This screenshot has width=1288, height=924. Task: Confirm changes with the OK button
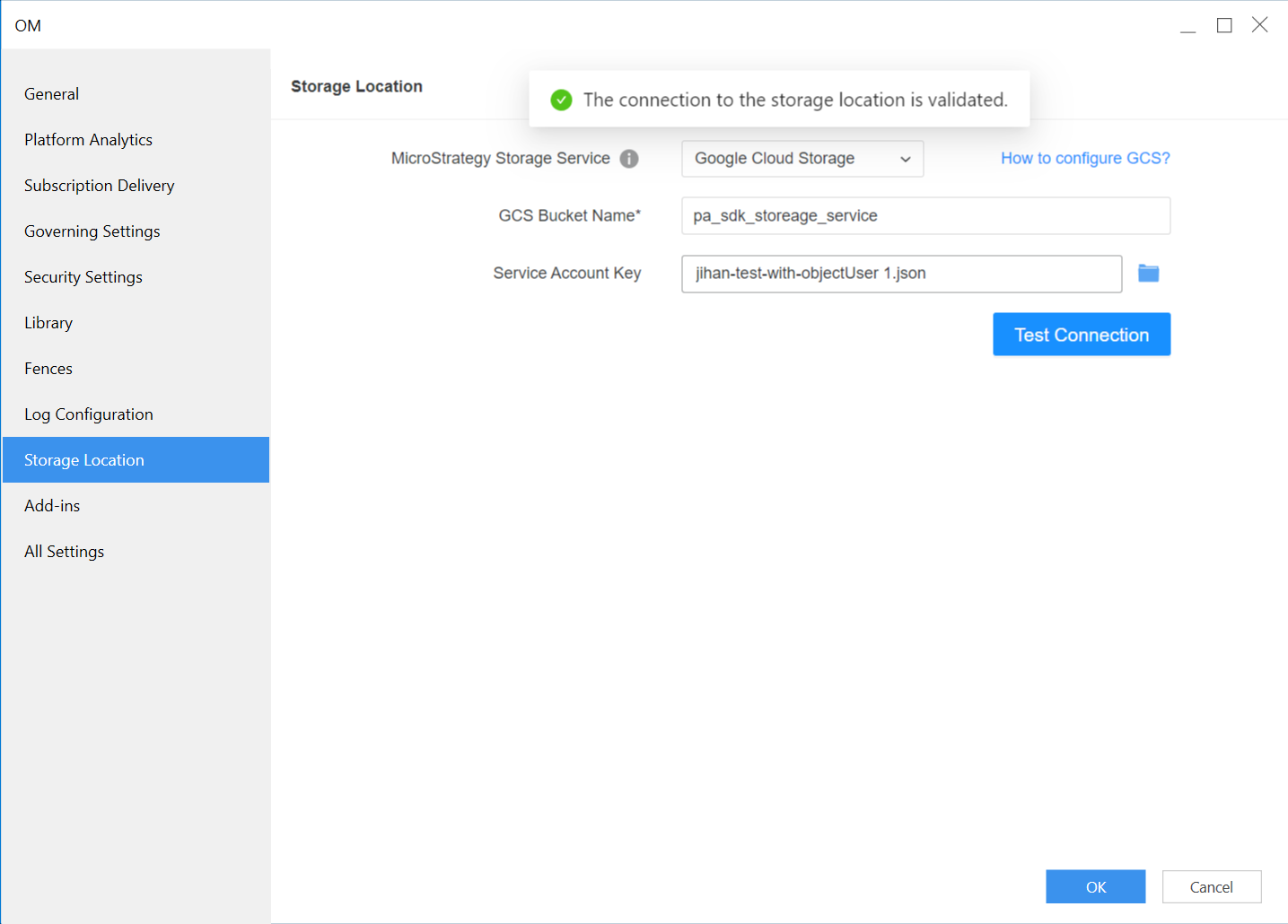(1095, 886)
